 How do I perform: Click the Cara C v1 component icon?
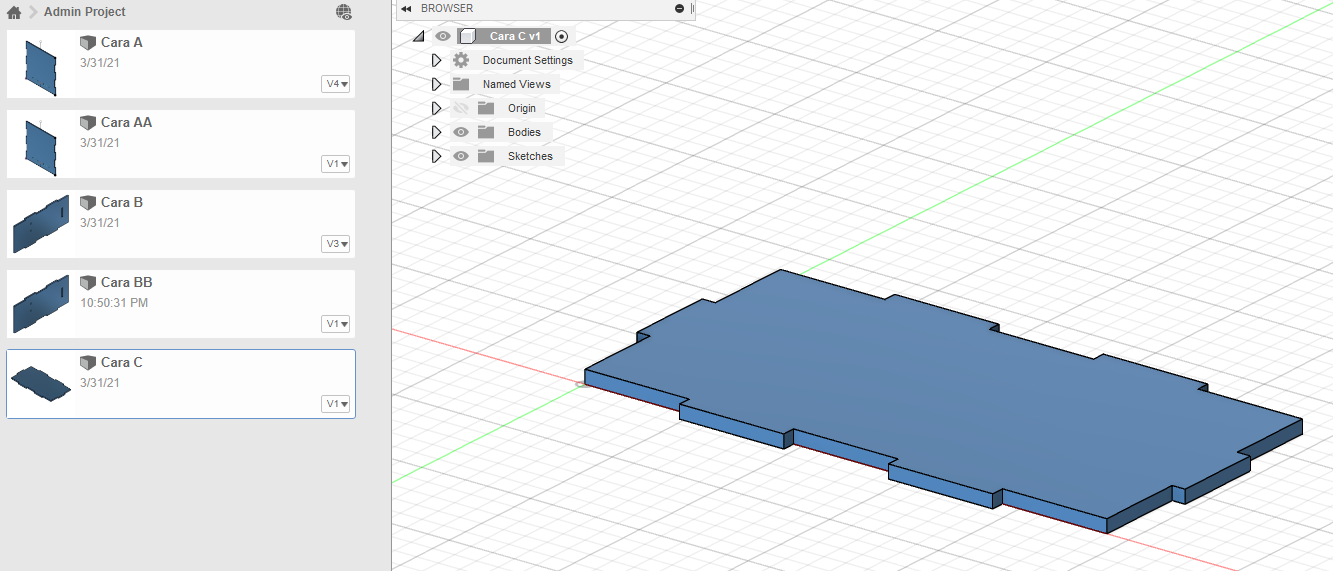[x=467, y=36]
